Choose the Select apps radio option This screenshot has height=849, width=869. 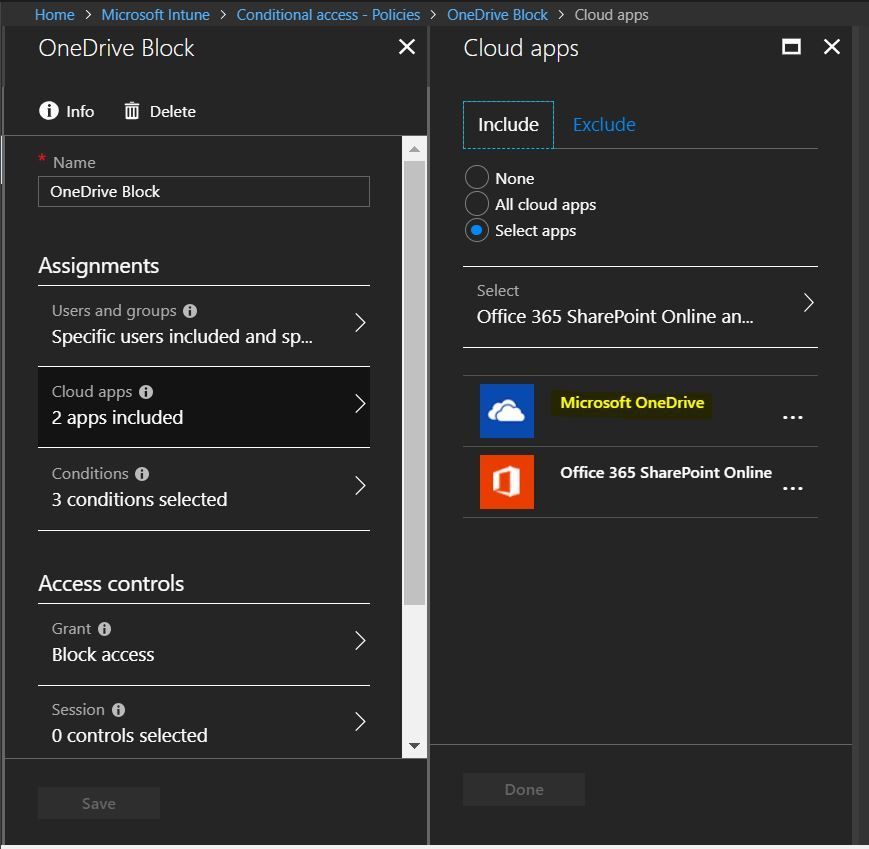point(477,230)
